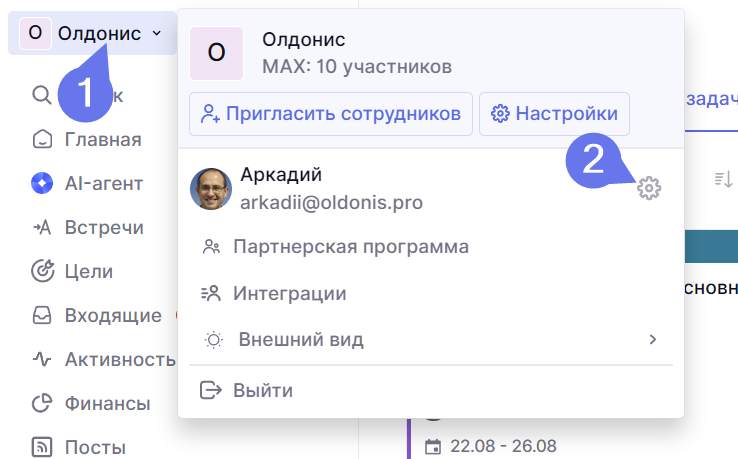738x459 pixels.
Task: Open profile settings gear next to Аркадий
Action: (649, 188)
